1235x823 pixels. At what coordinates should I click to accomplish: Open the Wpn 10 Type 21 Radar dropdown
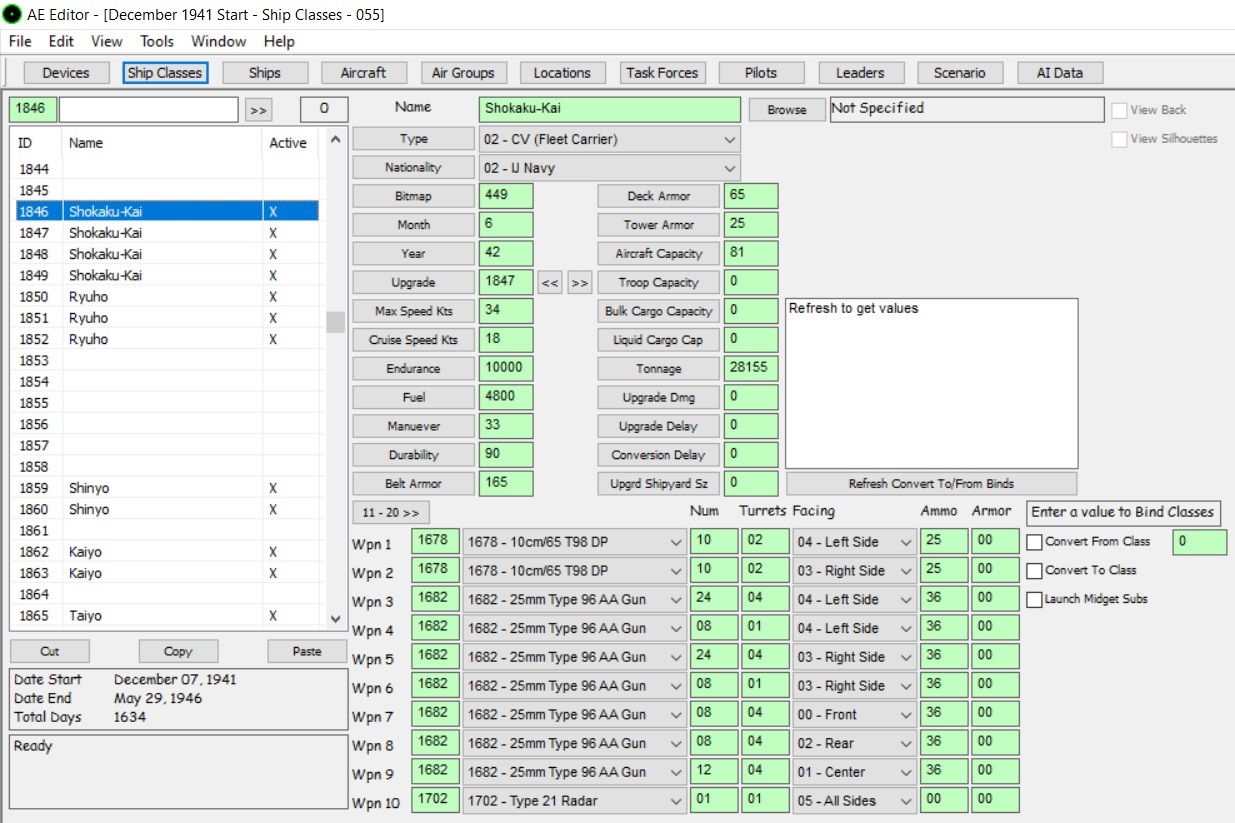[x=574, y=801]
